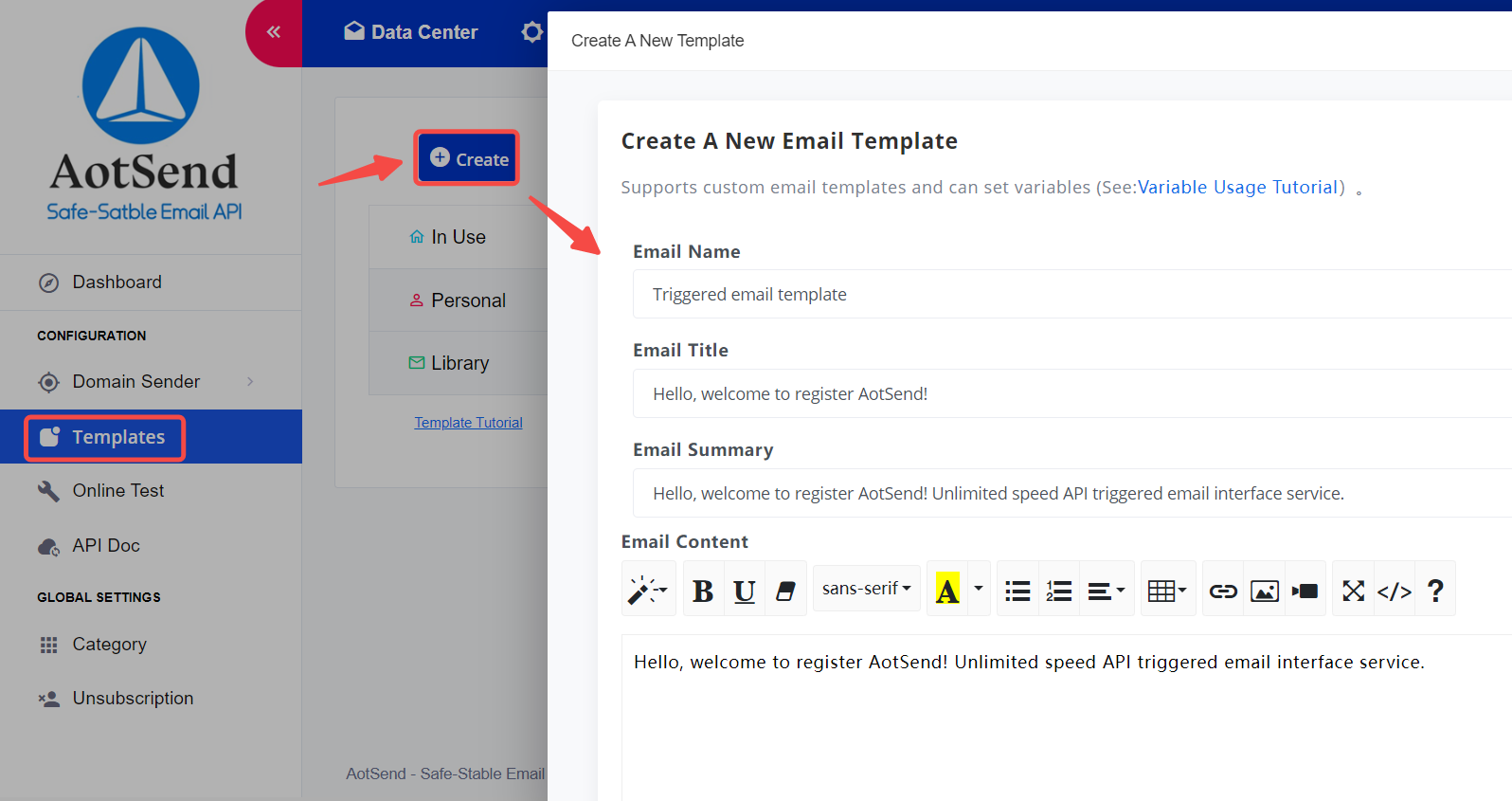Insert an unordered bullet list
The width and height of the screenshot is (1512, 801).
[x=1017, y=590]
